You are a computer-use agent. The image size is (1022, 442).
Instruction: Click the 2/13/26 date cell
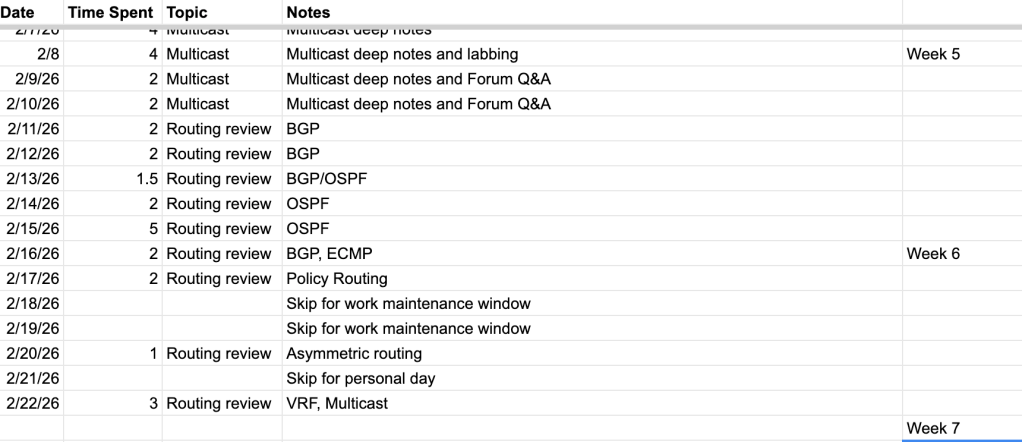tap(33, 179)
